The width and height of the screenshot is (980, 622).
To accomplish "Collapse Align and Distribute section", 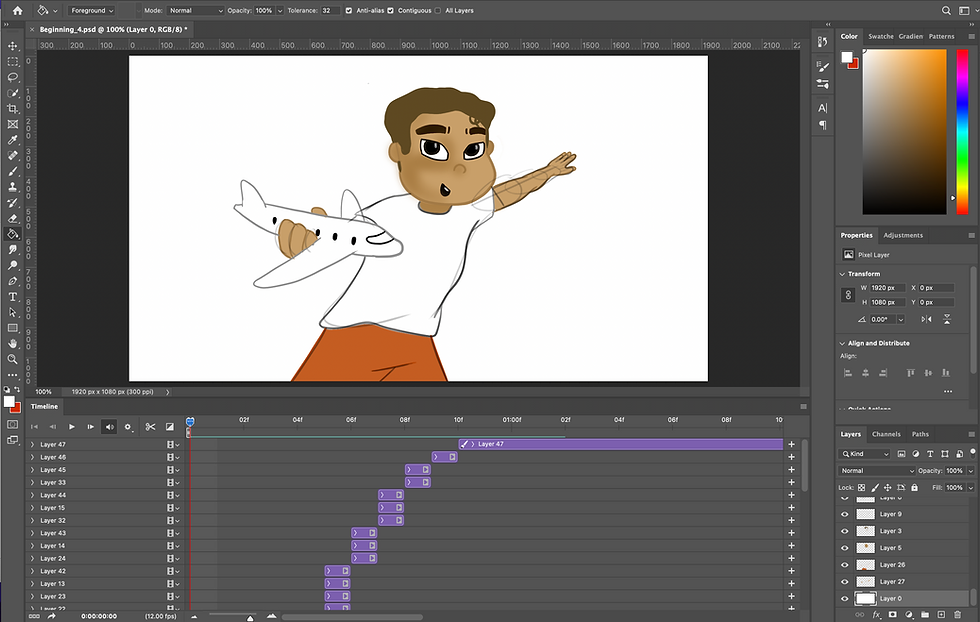I will point(842,344).
